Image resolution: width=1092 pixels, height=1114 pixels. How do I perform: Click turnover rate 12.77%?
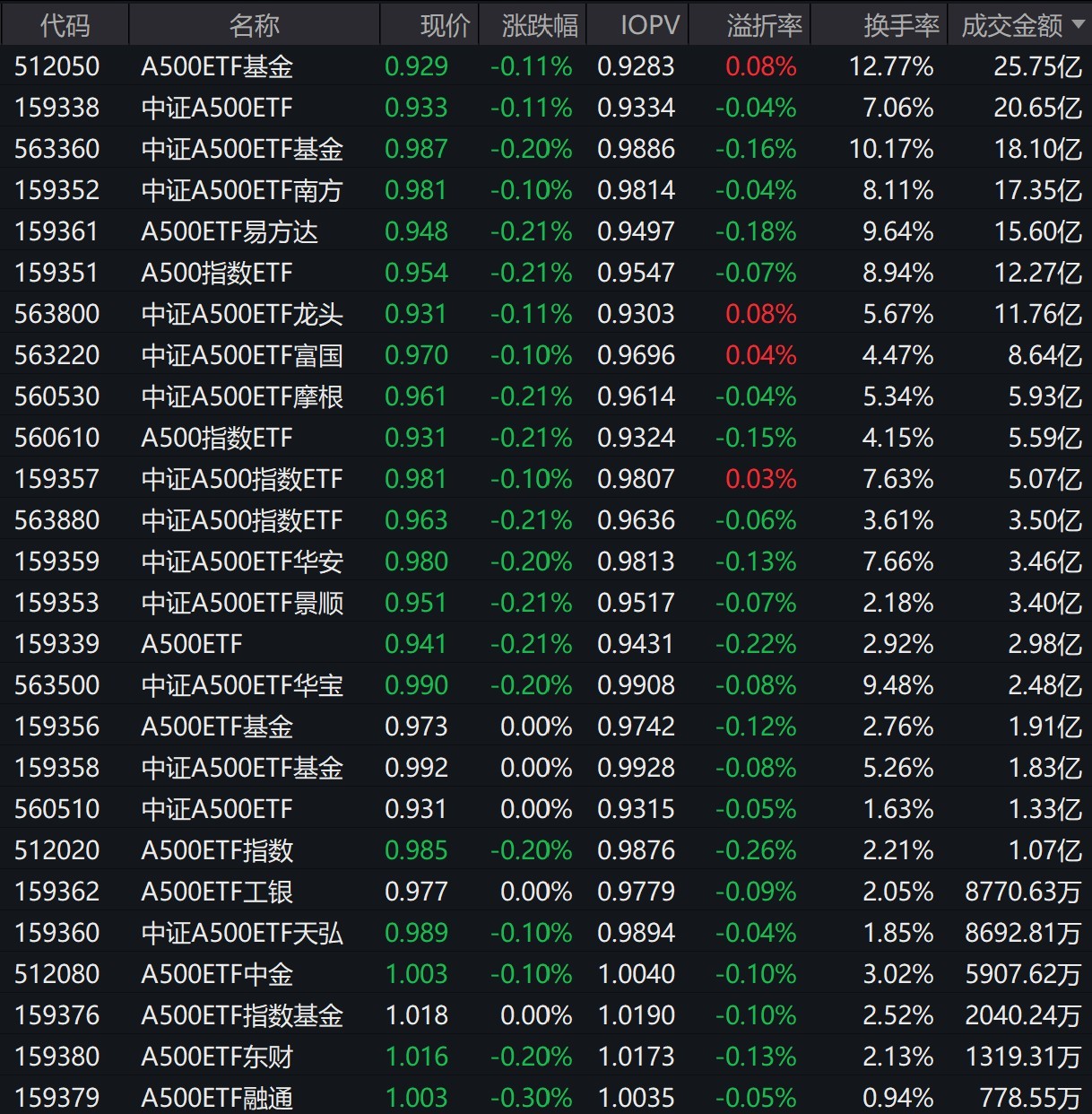(x=891, y=66)
